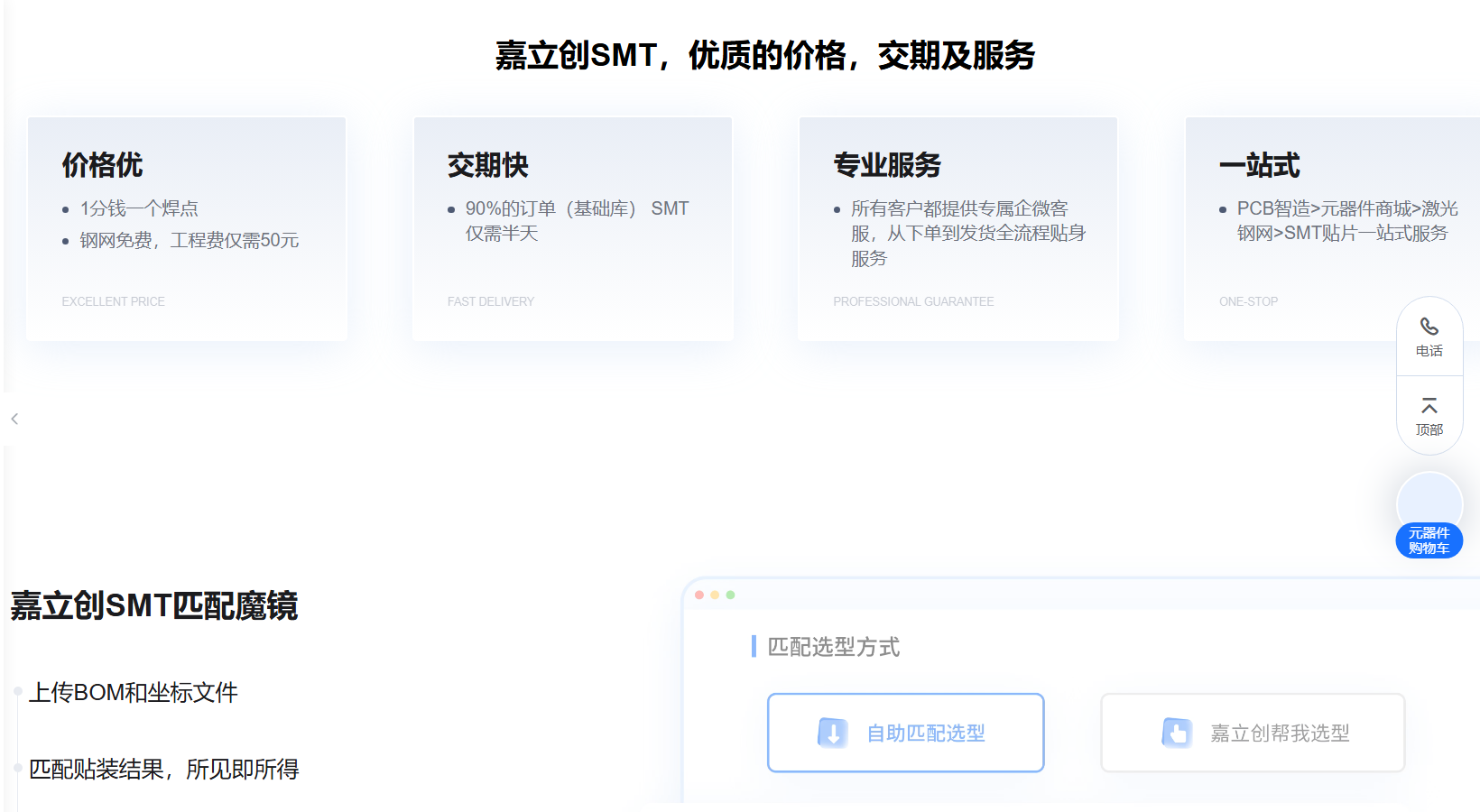Click the red dot in mock window
The width and height of the screenshot is (1480, 812).
coord(699,595)
